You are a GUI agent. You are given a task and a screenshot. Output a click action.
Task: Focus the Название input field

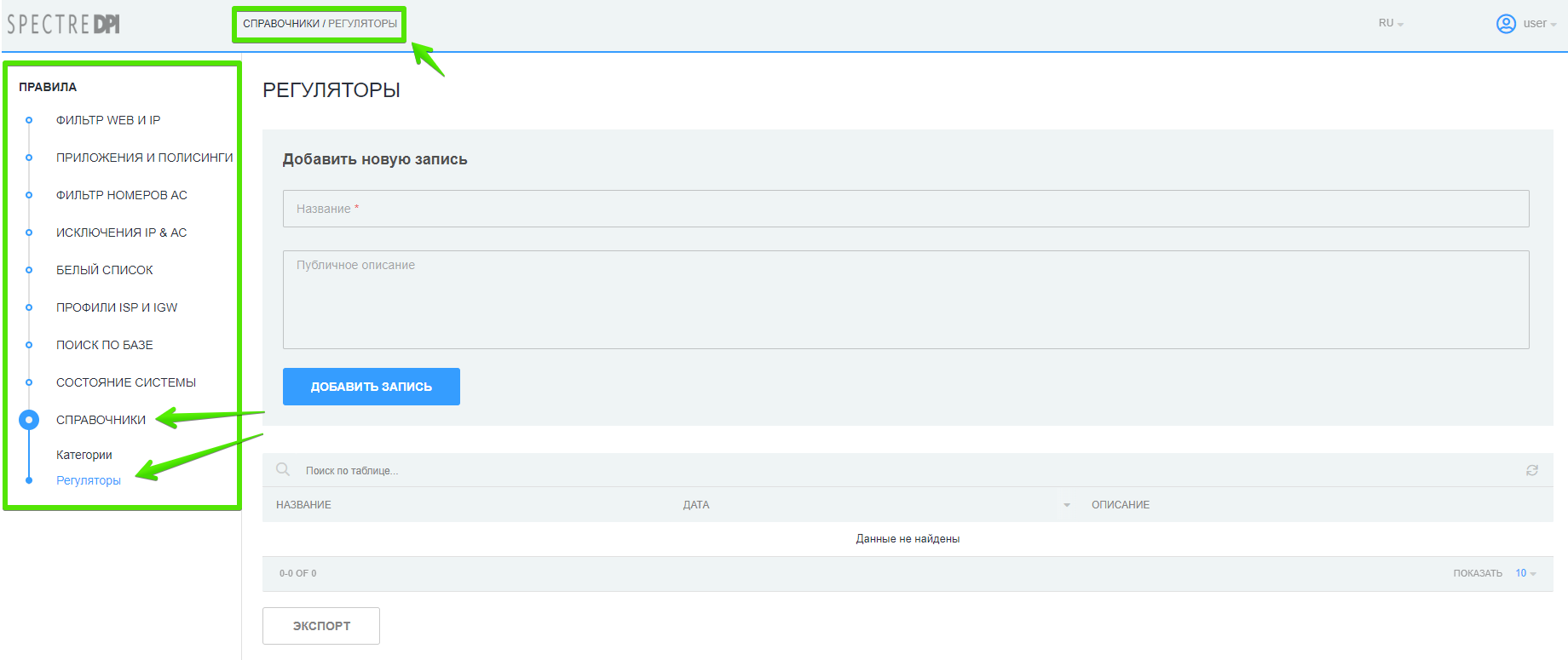905,209
